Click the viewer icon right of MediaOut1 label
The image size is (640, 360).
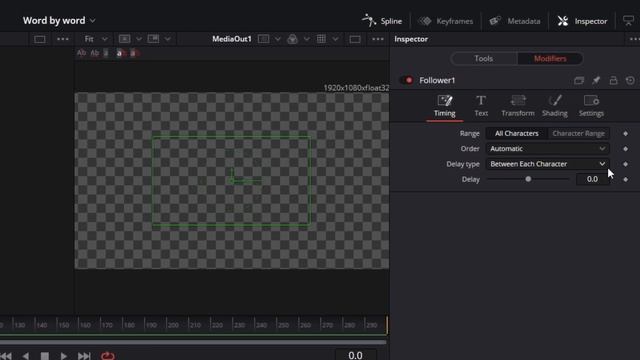[264, 39]
